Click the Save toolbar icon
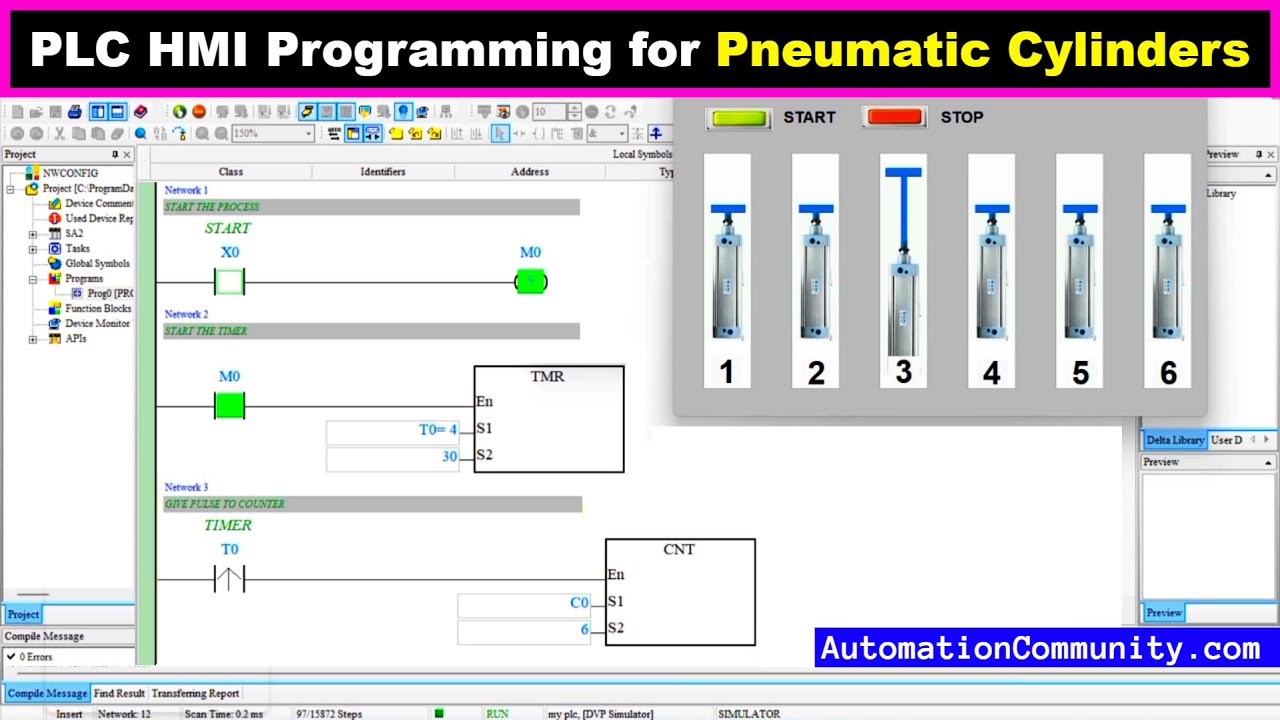This screenshot has width=1280, height=720. pyautogui.click(x=55, y=112)
